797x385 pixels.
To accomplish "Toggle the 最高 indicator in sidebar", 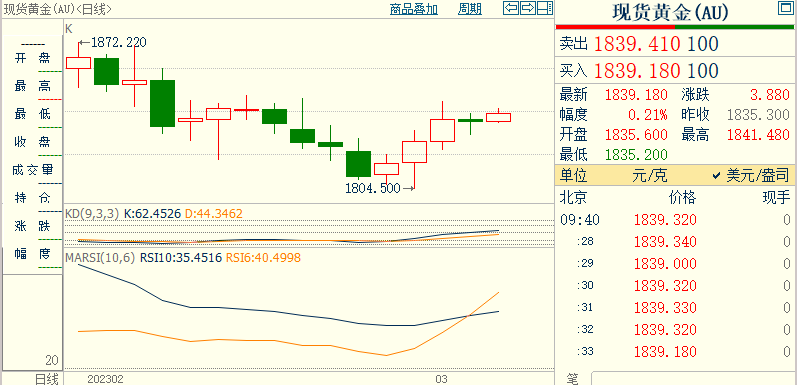I will (x=33, y=86).
